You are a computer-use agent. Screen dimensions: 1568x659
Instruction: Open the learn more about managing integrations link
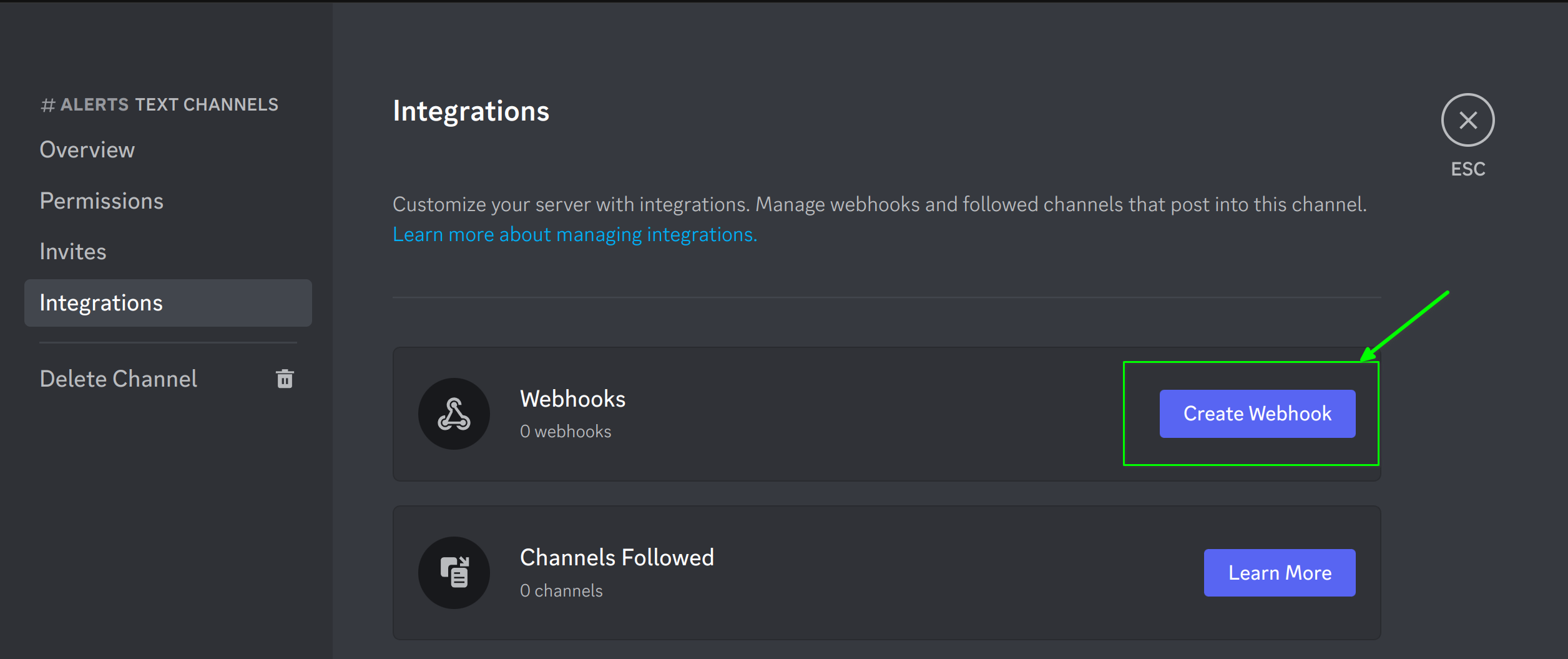(x=574, y=235)
